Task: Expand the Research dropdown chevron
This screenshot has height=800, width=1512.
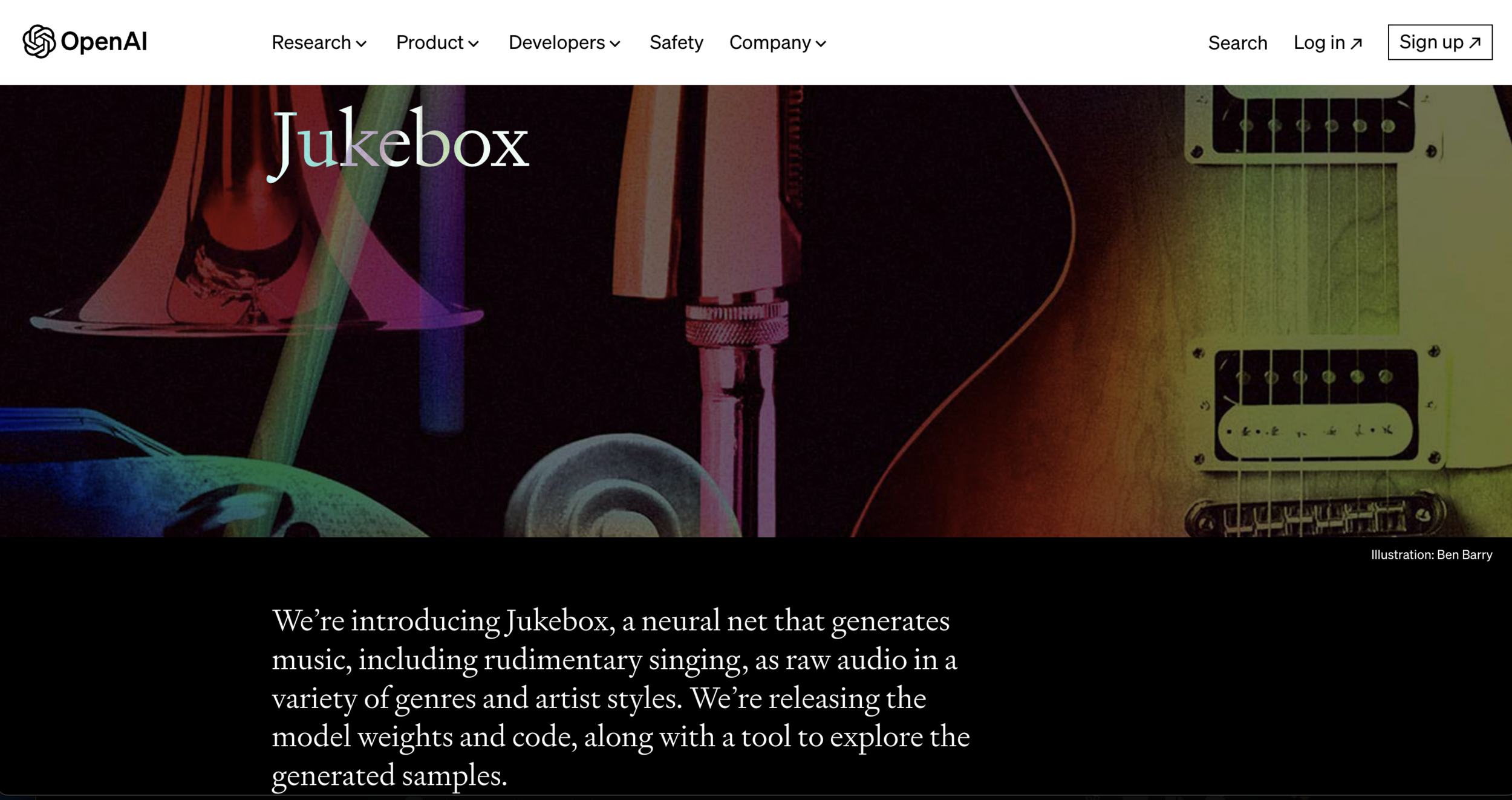Action: [362, 44]
